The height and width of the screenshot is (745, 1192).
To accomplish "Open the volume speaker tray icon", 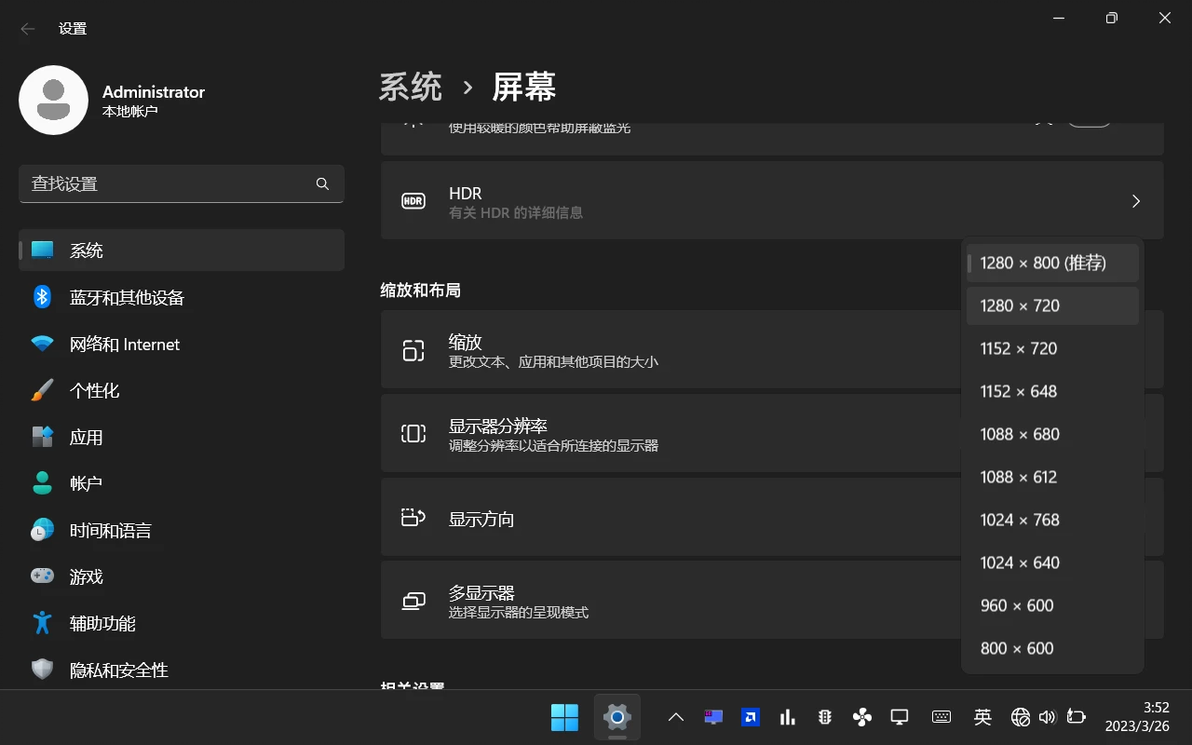I will point(1048,717).
